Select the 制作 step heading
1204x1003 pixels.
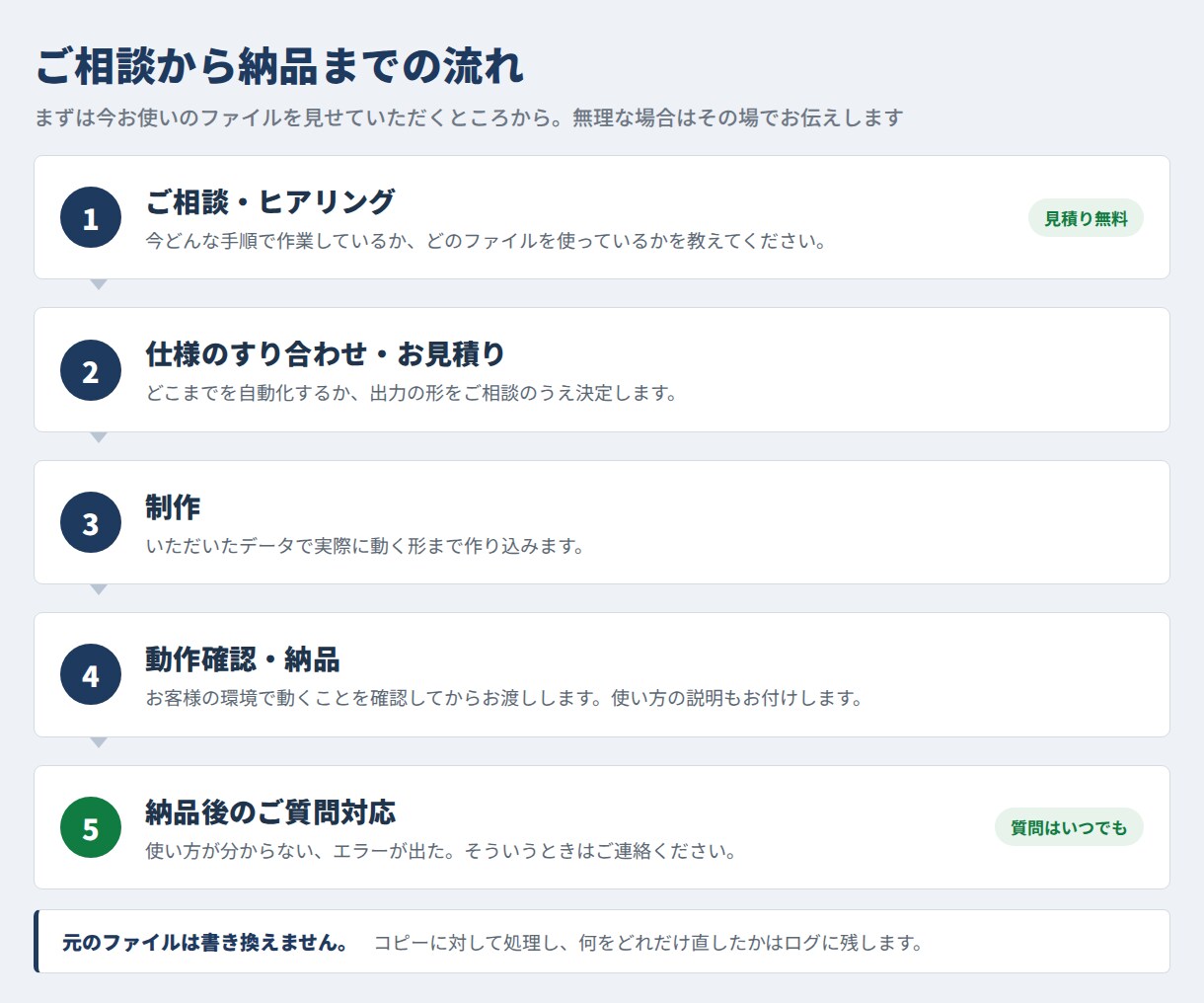tap(173, 506)
